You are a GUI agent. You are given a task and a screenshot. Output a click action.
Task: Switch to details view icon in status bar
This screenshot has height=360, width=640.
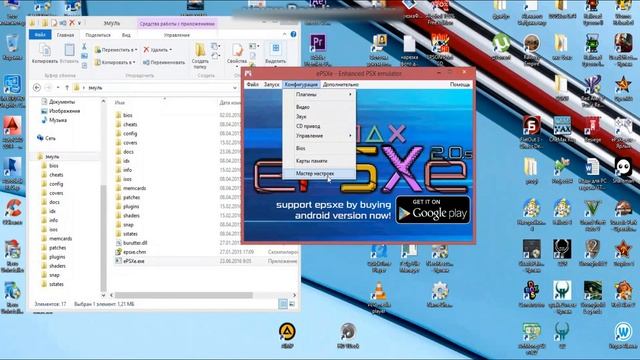coord(283,304)
